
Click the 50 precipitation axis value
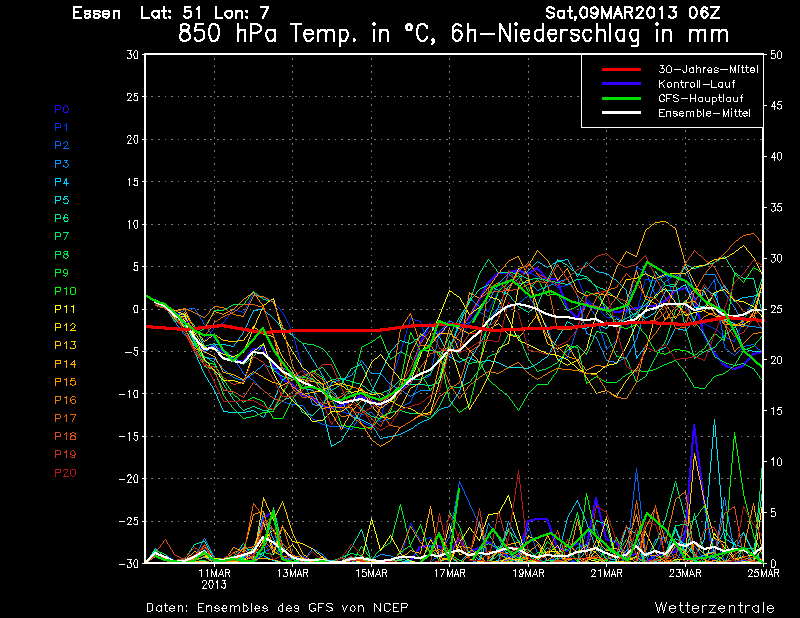(x=776, y=55)
